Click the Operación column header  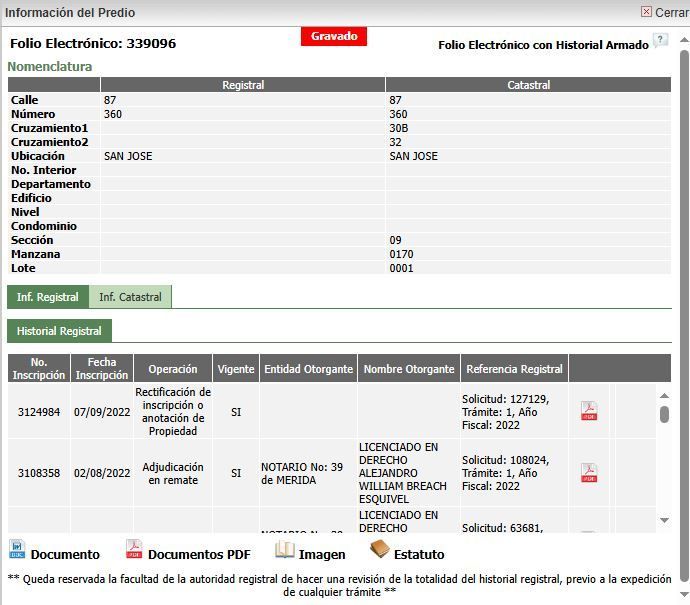[173, 368]
